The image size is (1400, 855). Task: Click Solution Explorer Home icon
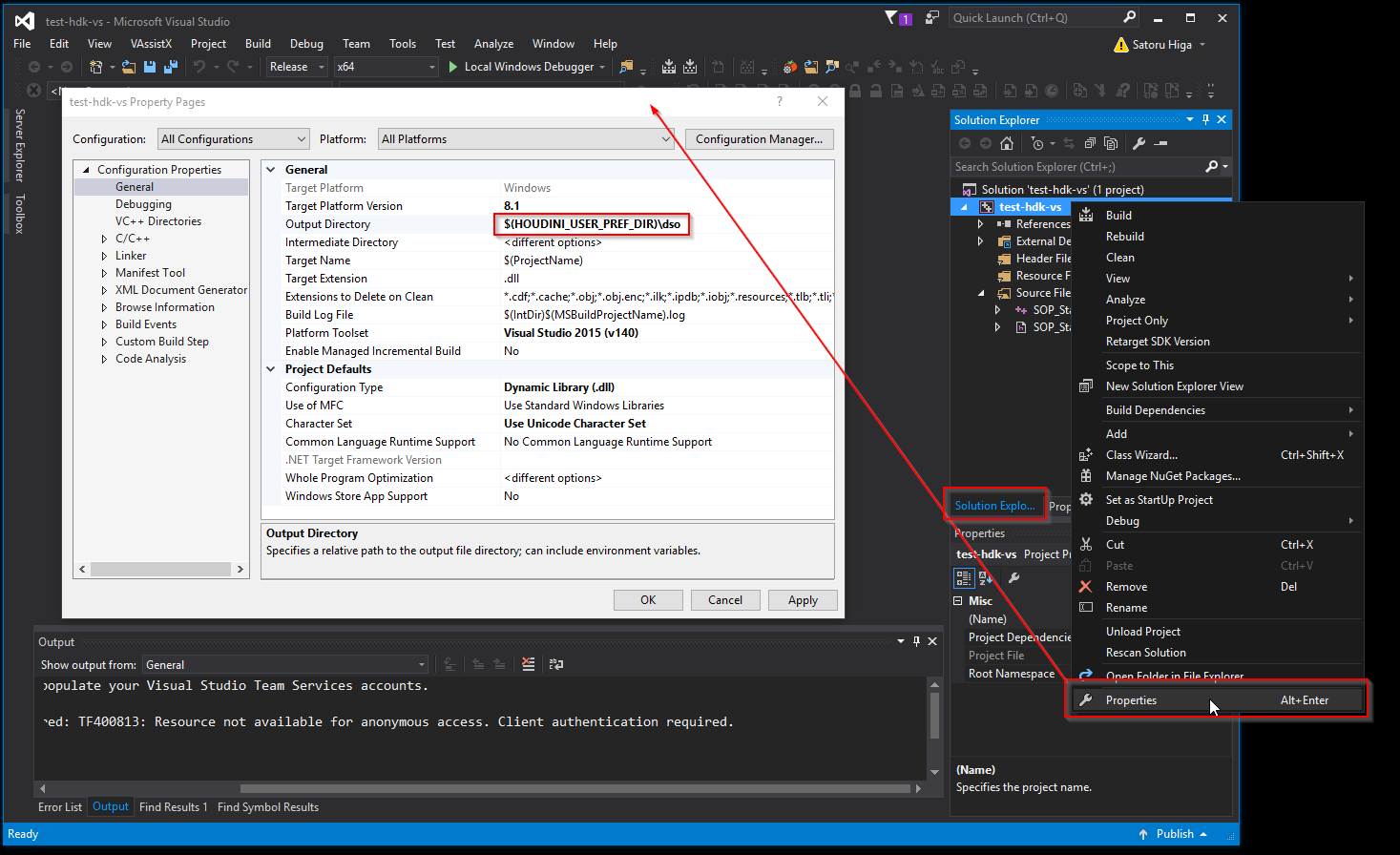click(1007, 143)
